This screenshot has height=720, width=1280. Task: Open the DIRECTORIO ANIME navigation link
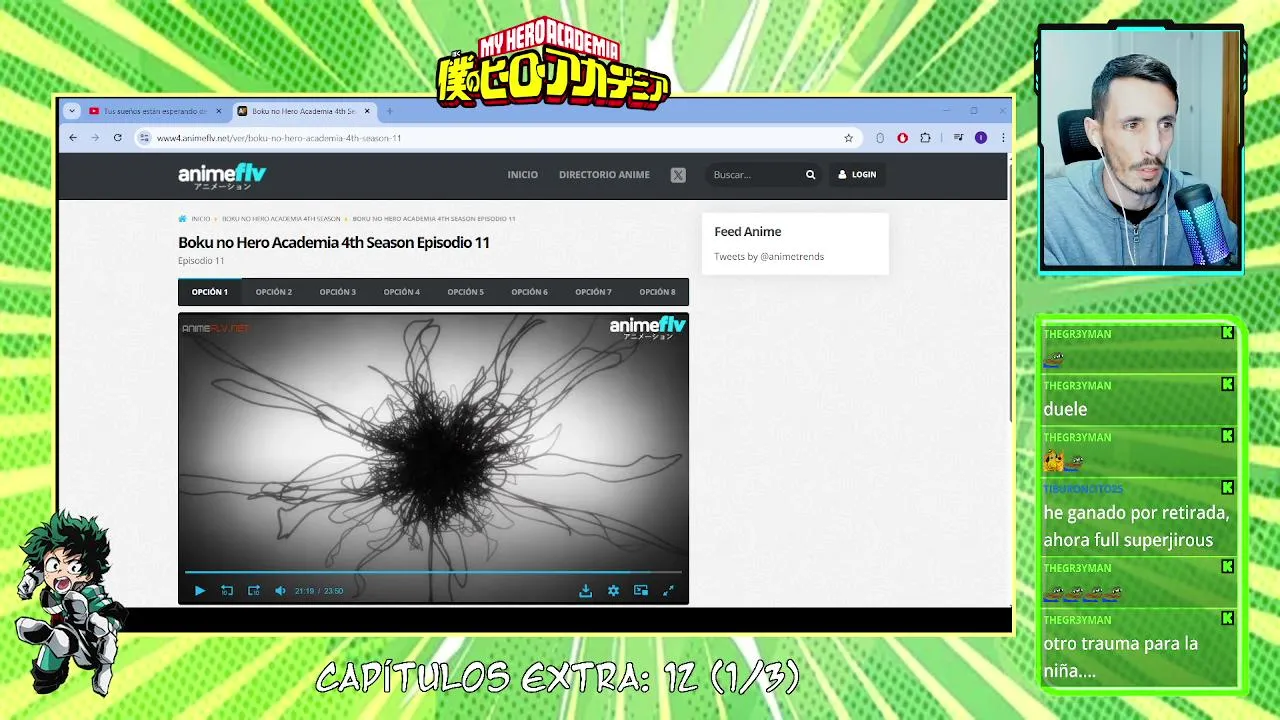pyautogui.click(x=604, y=175)
